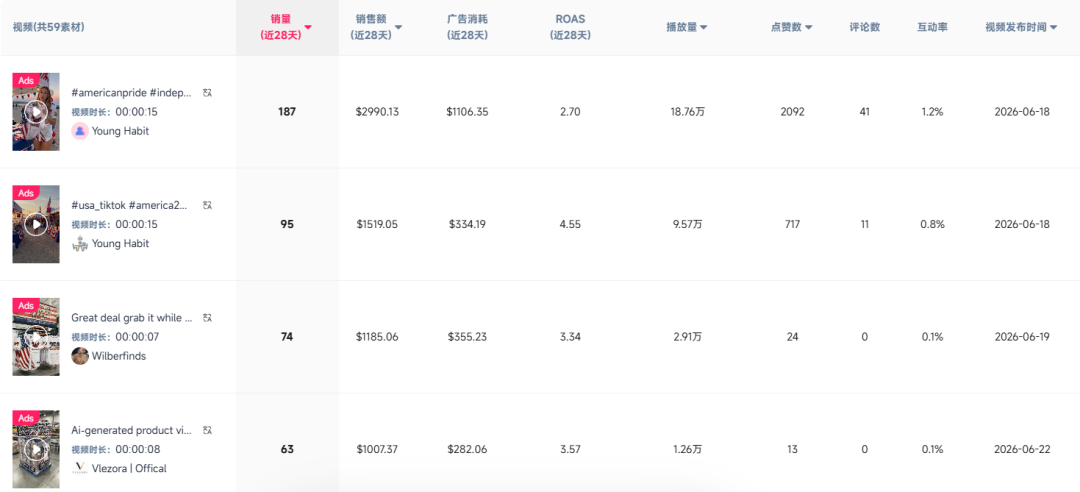Translate the Ai-generated product video title
The height and width of the screenshot is (492, 1080).
pyautogui.click(x=207, y=430)
